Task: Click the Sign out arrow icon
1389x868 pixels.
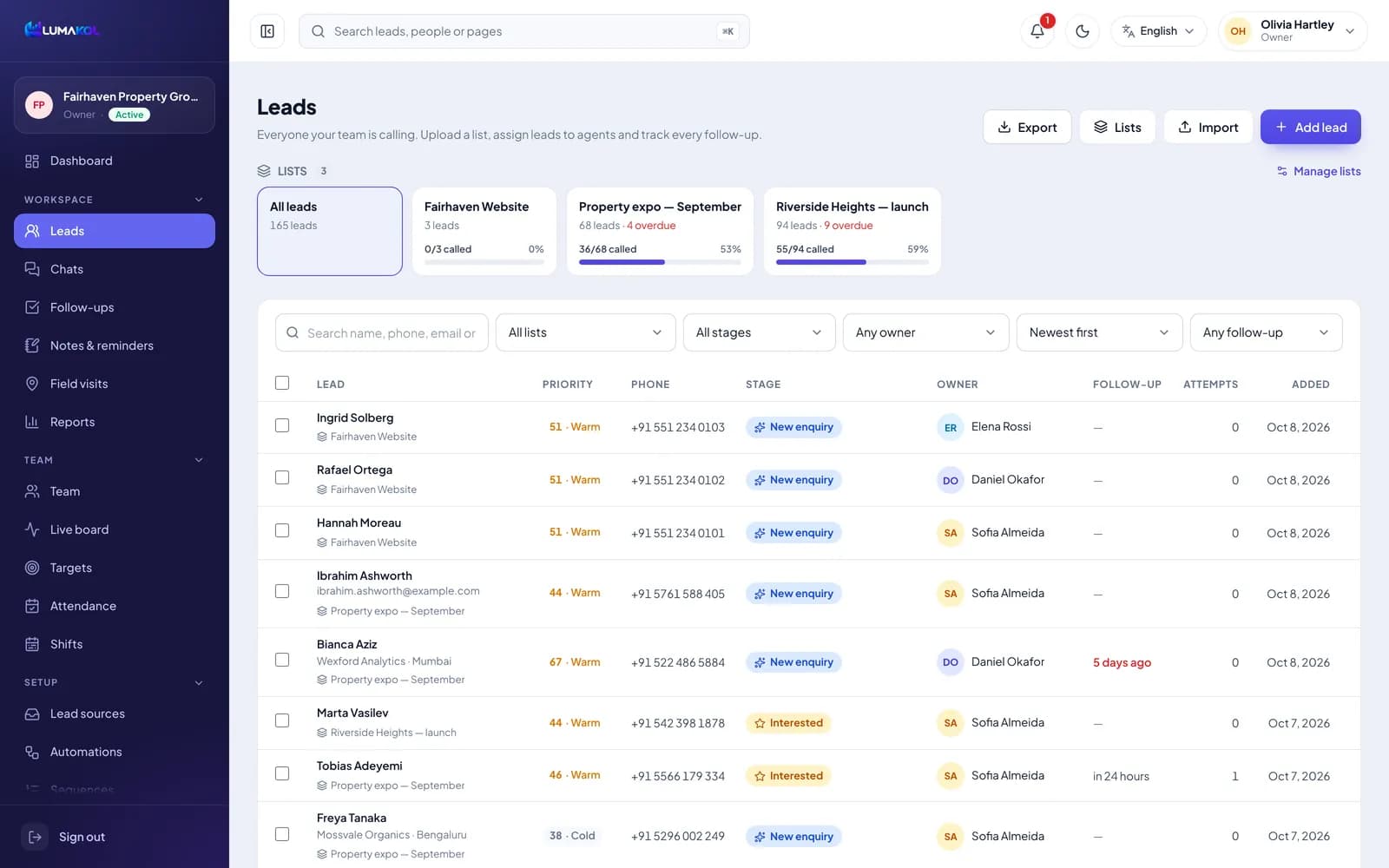Action: pyautogui.click(x=35, y=837)
